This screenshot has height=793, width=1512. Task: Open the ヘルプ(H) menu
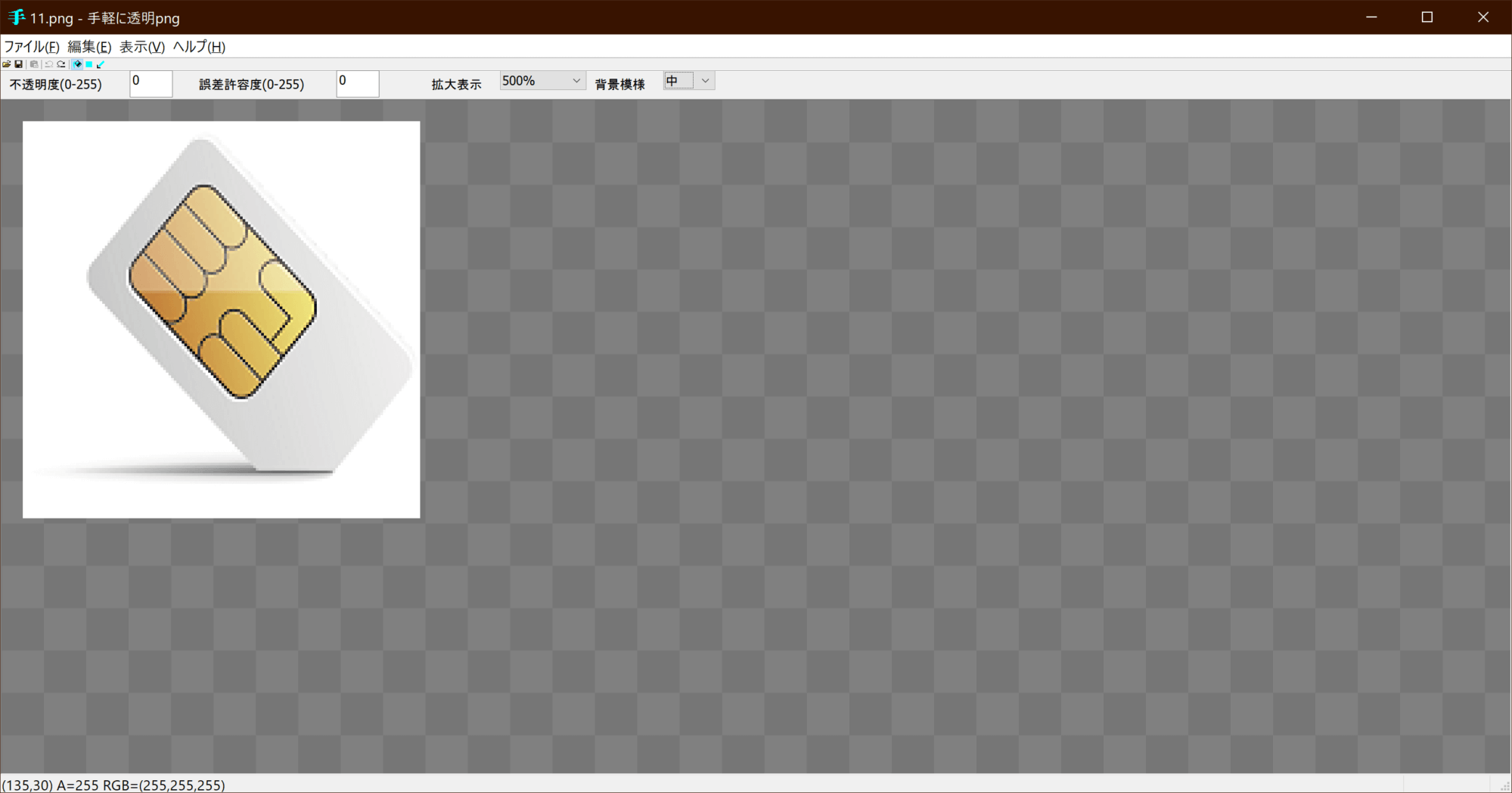coord(199,47)
